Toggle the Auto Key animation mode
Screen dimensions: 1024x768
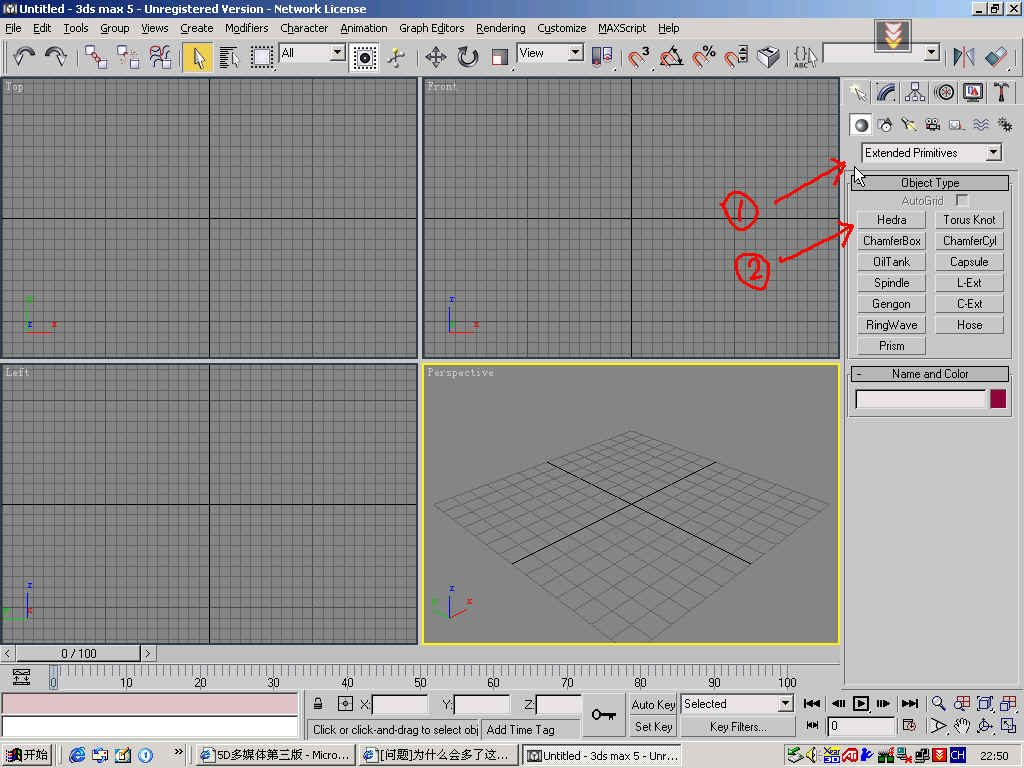653,704
